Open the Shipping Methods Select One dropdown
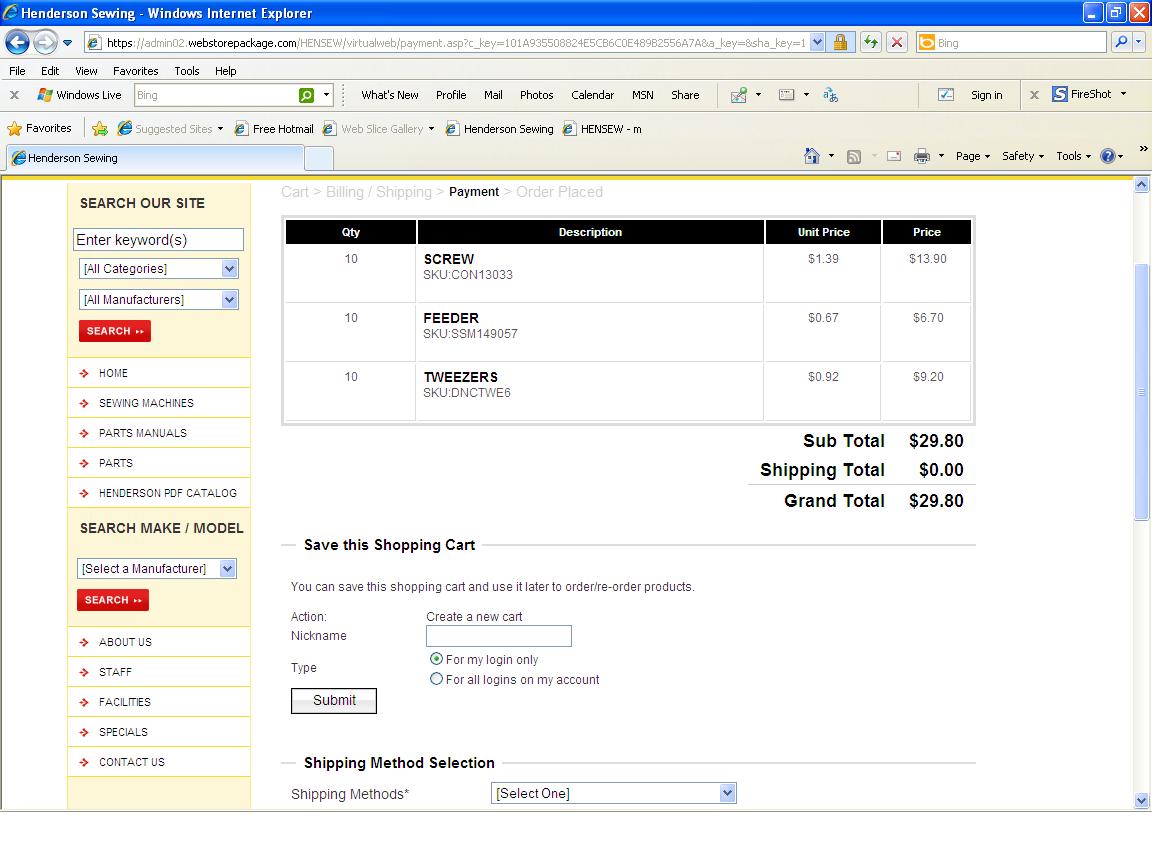The height and width of the screenshot is (864, 1152). 613,793
